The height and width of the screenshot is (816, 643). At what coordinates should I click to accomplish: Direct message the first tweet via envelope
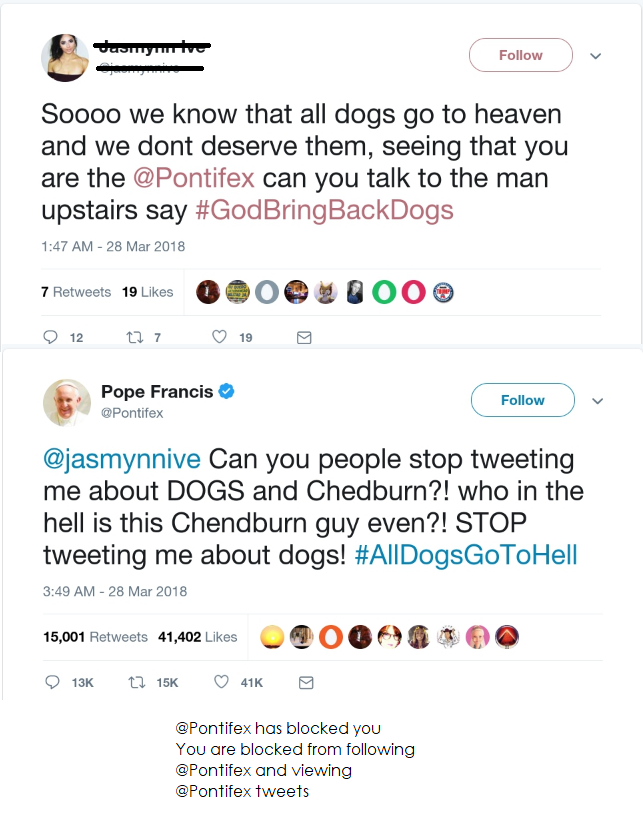coord(304,338)
